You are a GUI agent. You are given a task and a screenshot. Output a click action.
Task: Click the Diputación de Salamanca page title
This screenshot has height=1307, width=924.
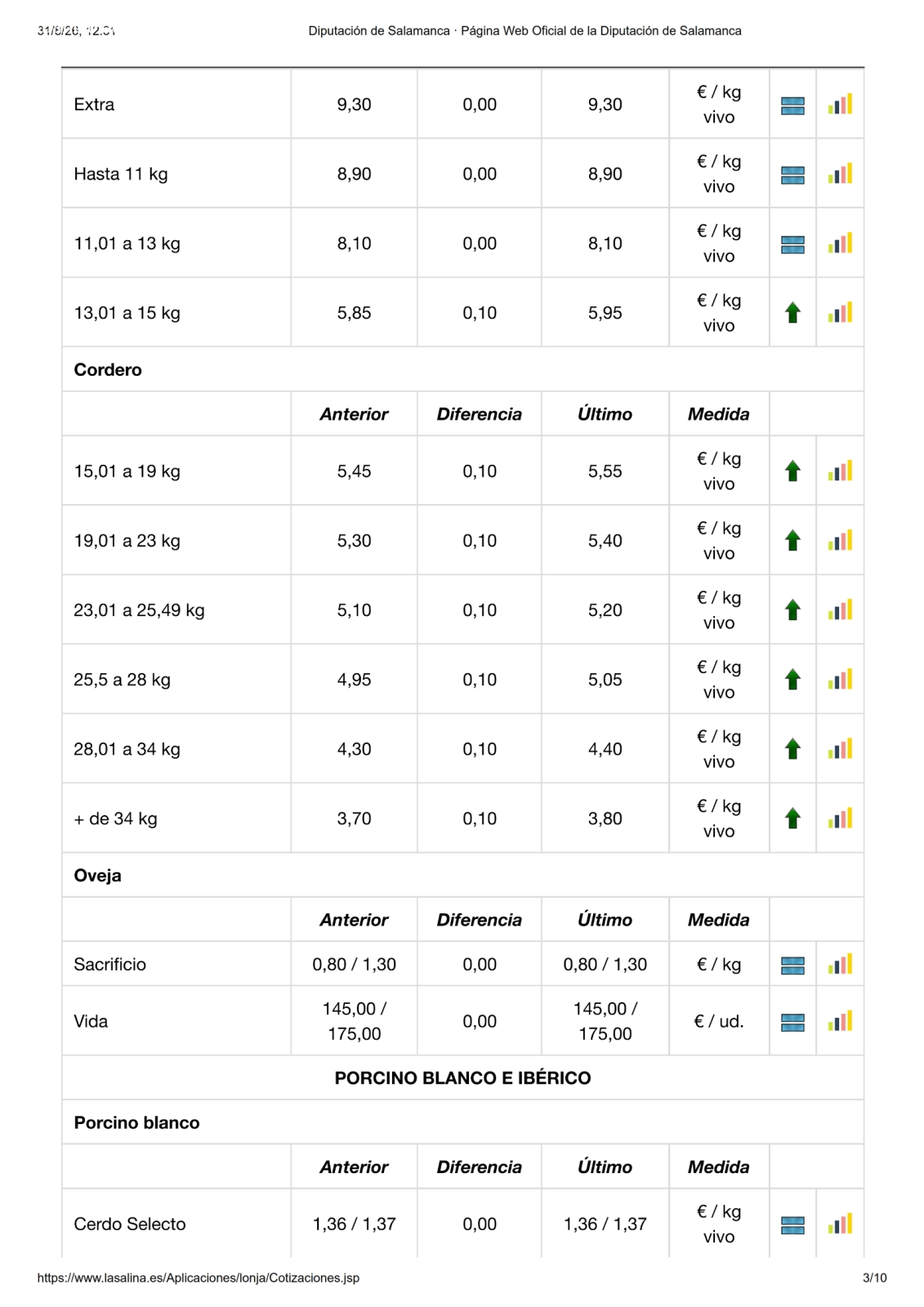(524, 31)
